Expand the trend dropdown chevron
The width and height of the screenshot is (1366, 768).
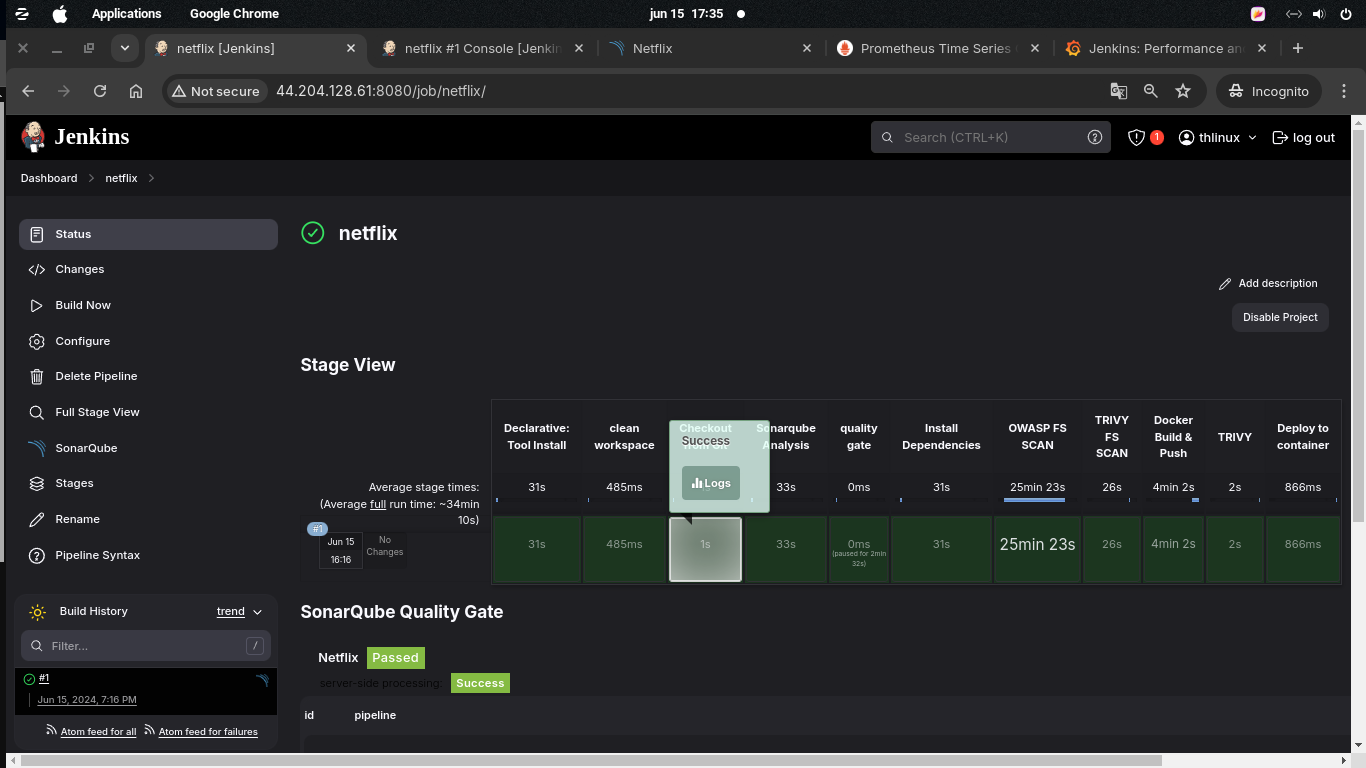[257, 612]
